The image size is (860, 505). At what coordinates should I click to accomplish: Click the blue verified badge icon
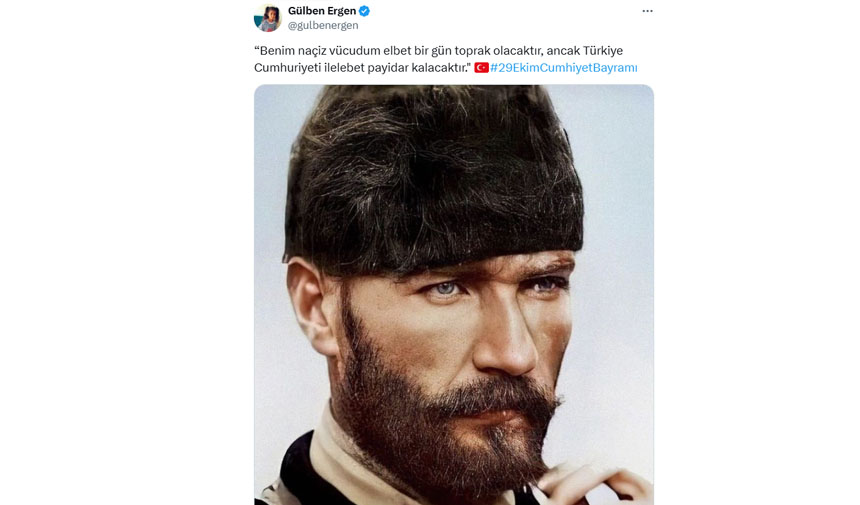coord(364,11)
